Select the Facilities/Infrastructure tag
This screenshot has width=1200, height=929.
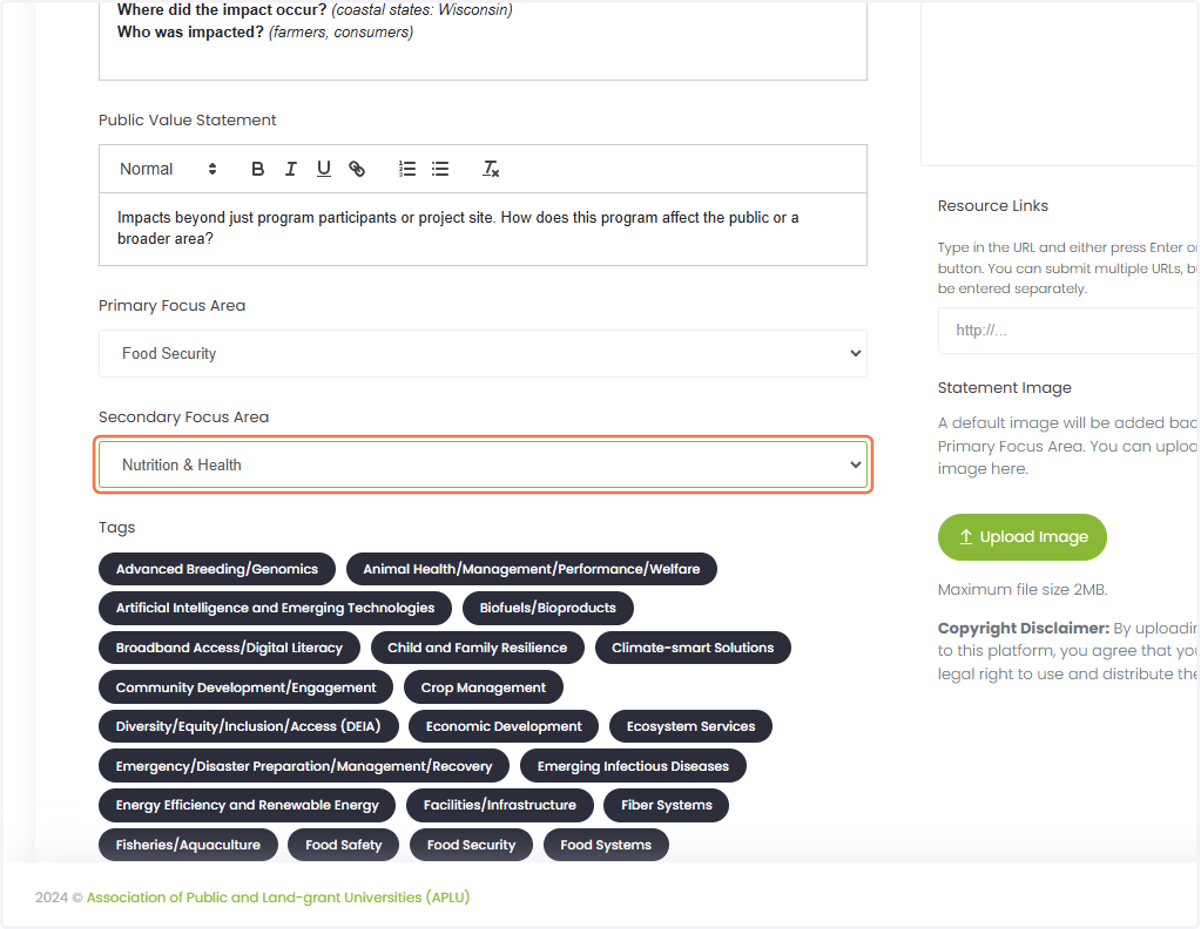[x=500, y=805]
